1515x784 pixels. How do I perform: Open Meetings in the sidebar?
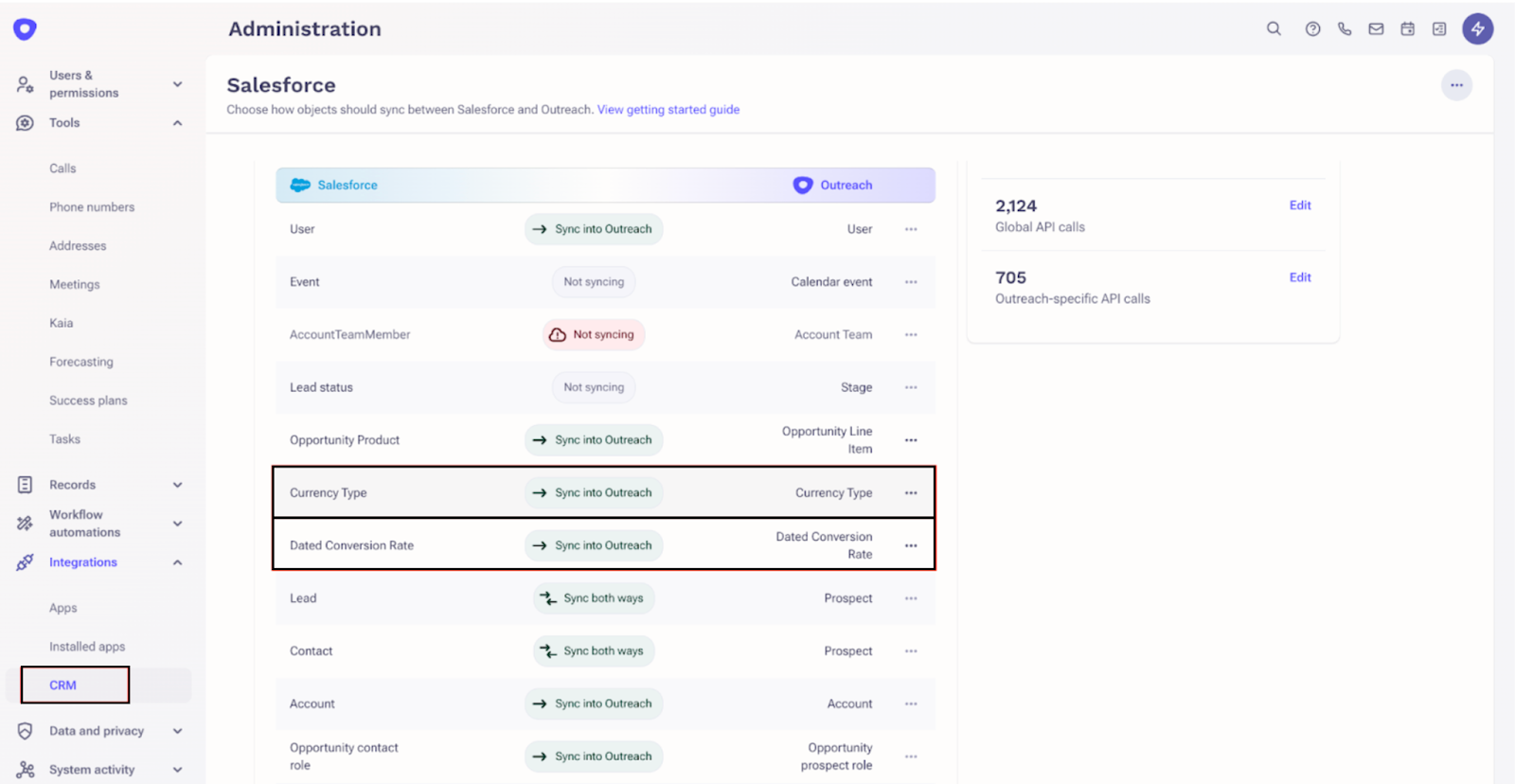click(x=74, y=285)
